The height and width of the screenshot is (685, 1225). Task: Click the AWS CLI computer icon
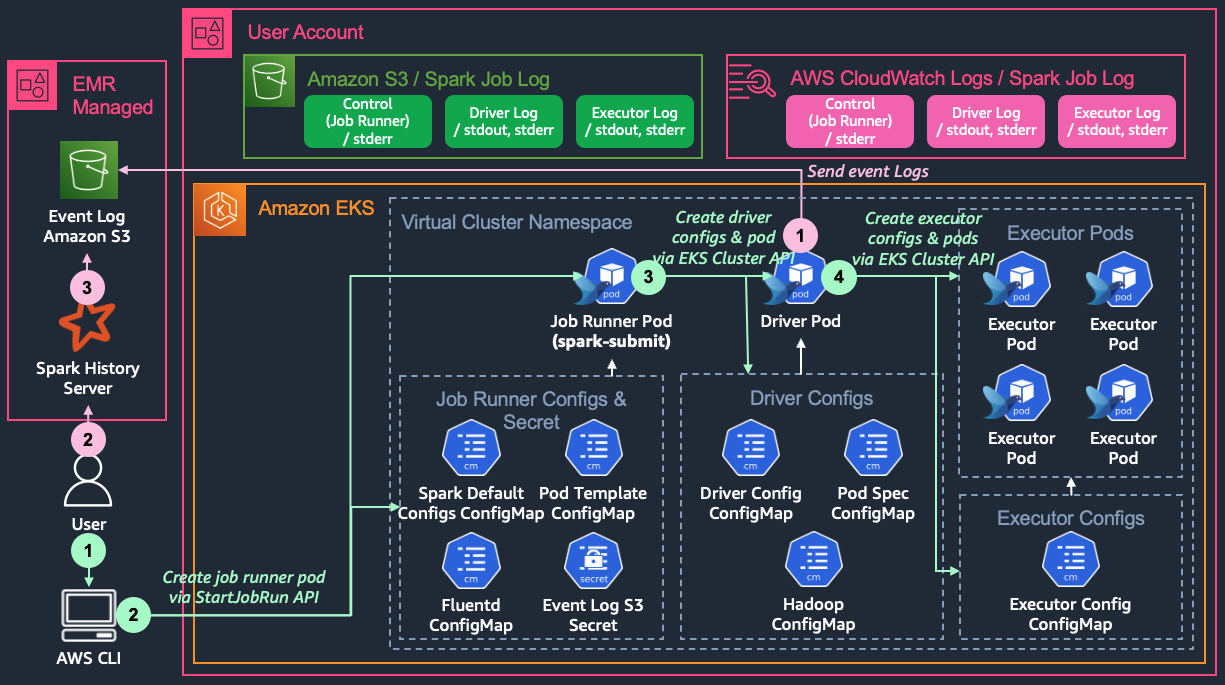coord(88,616)
